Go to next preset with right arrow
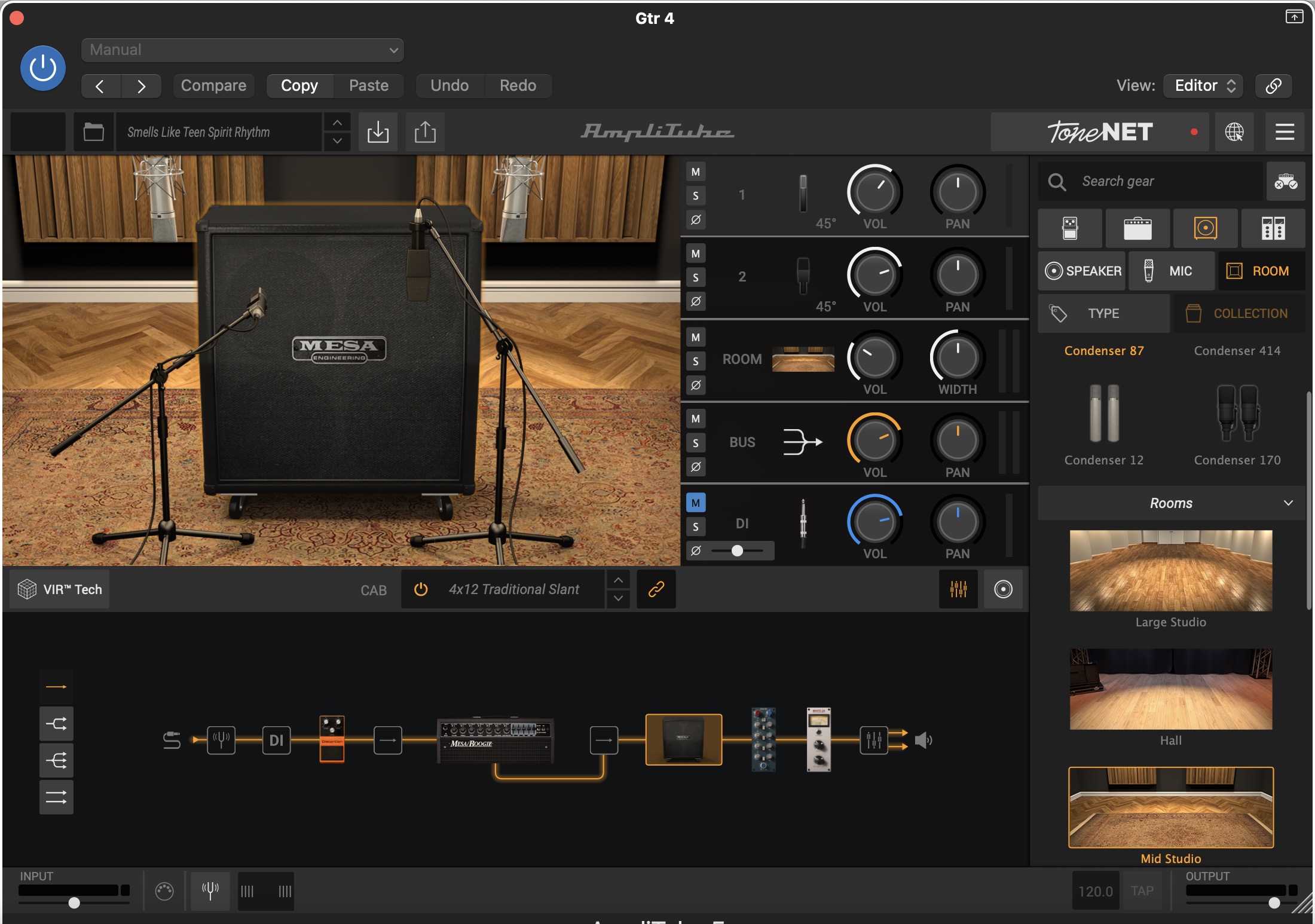 coord(141,86)
